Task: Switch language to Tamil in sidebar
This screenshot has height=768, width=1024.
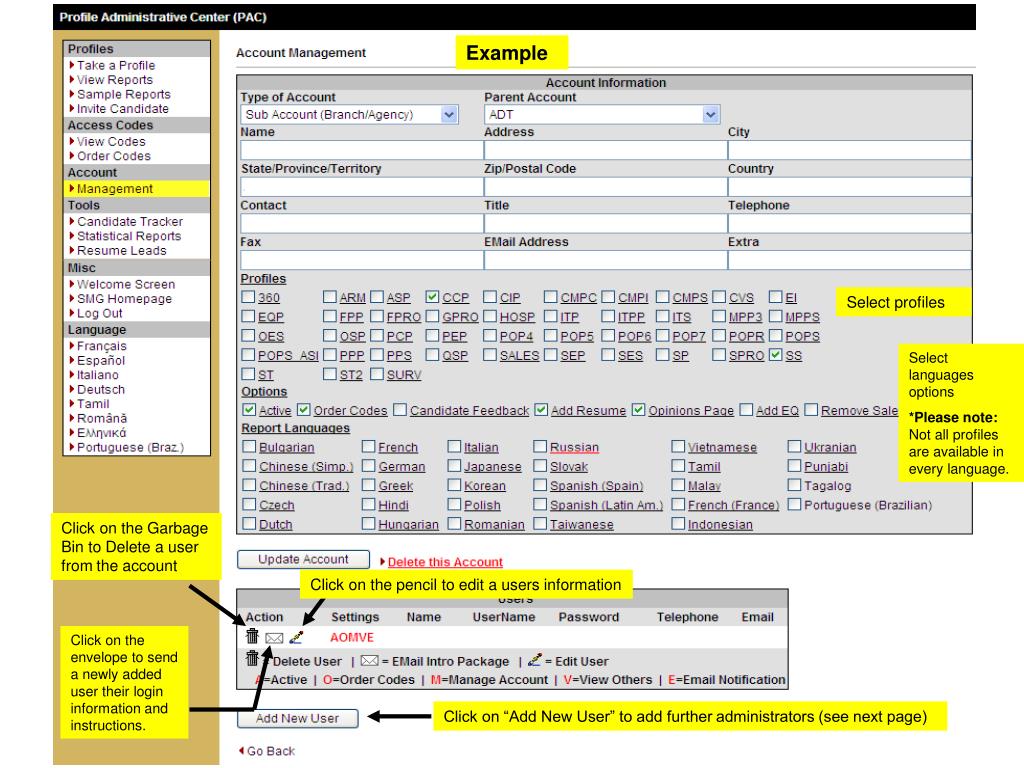Action: tap(93, 404)
